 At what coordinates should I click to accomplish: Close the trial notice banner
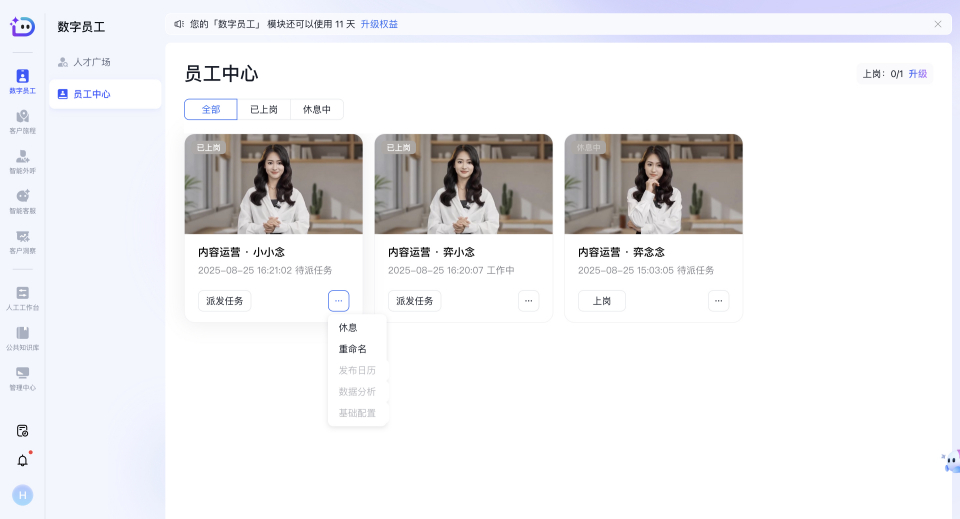tap(937, 24)
